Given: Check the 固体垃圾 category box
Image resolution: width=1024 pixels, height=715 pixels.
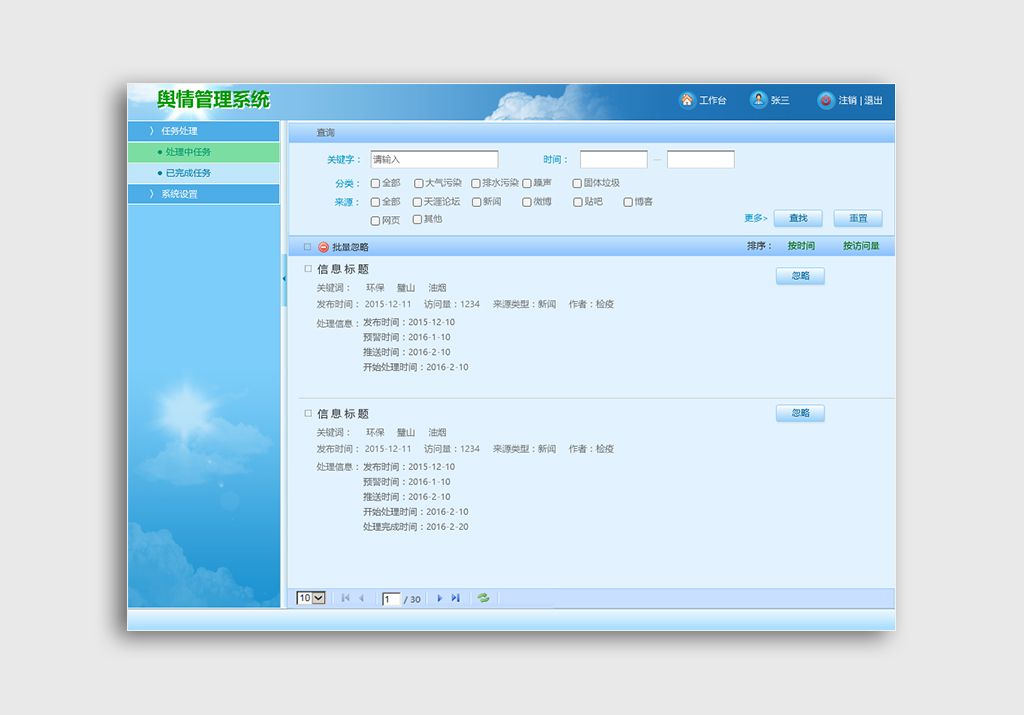Looking at the screenshot, I should coord(577,183).
